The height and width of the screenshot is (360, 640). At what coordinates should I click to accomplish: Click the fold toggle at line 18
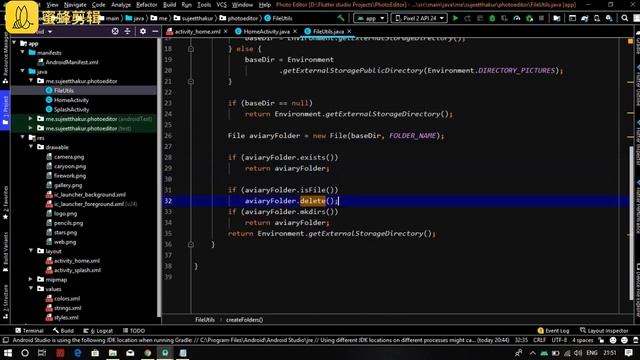[191, 49]
